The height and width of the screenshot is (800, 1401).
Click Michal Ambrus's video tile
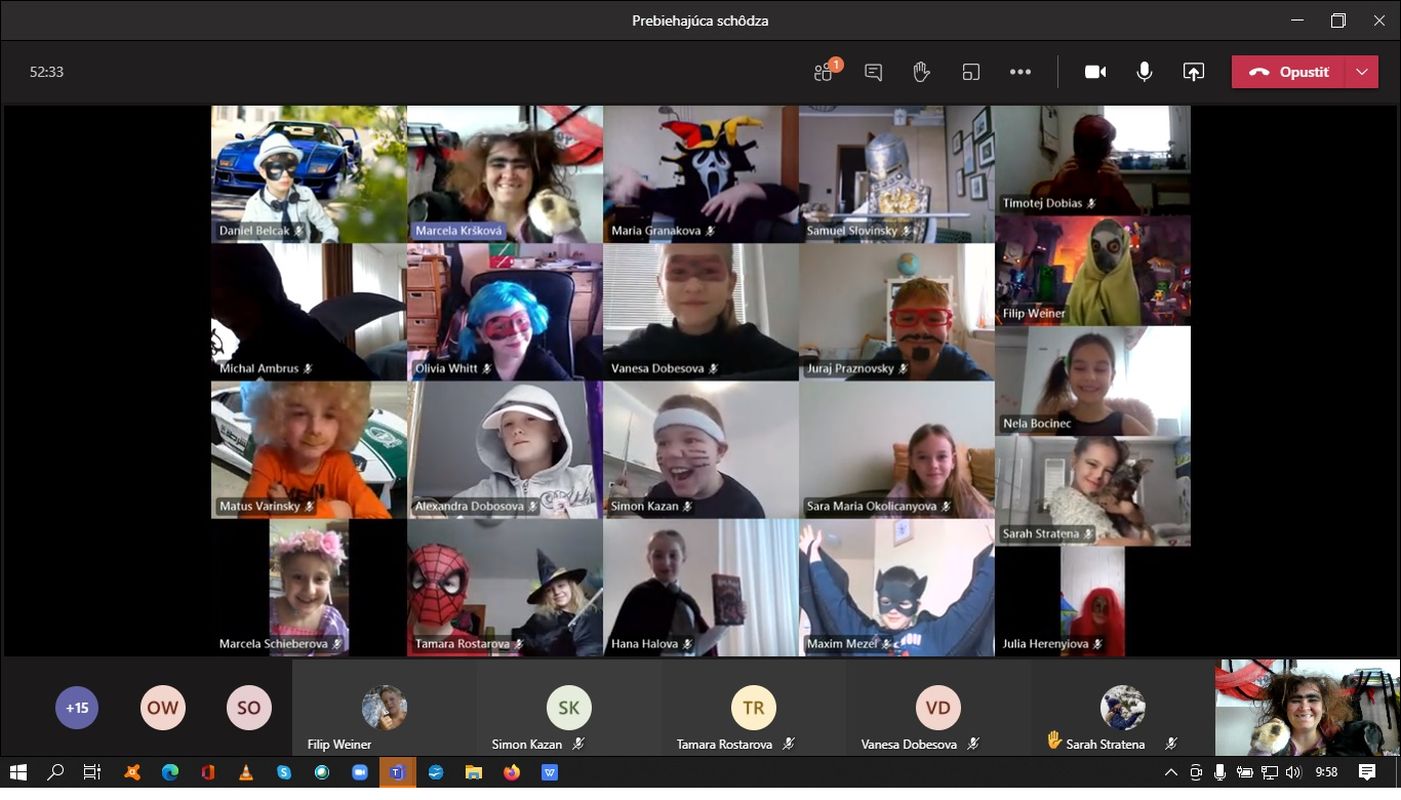pyautogui.click(x=309, y=312)
